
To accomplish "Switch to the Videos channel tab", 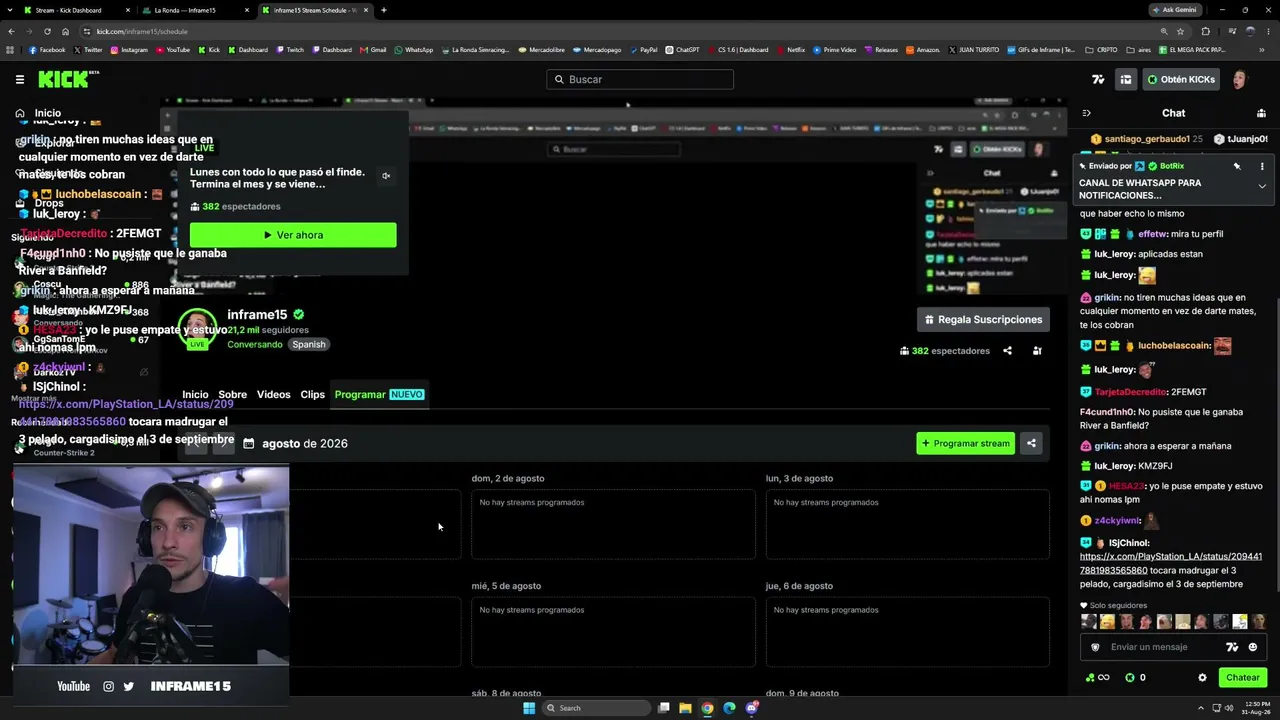I will 273,394.
